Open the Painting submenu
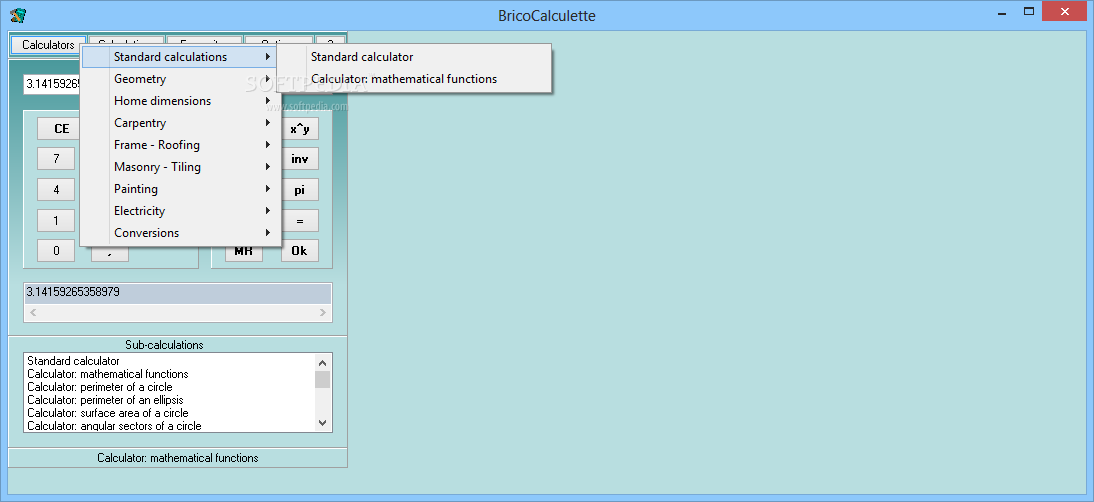The image size is (1094, 502). (181, 189)
